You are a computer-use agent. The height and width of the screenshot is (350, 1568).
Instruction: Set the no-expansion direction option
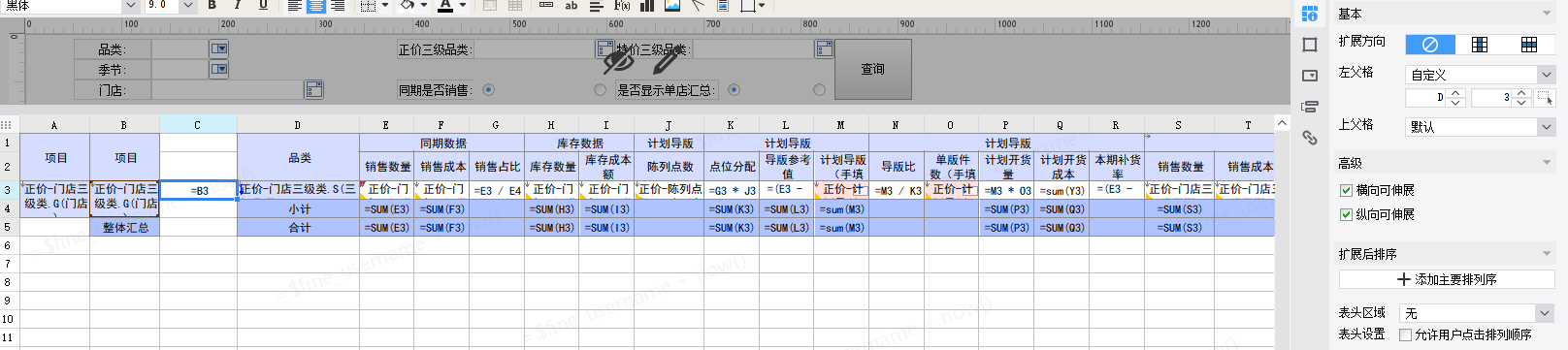pyautogui.click(x=1430, y=45)
